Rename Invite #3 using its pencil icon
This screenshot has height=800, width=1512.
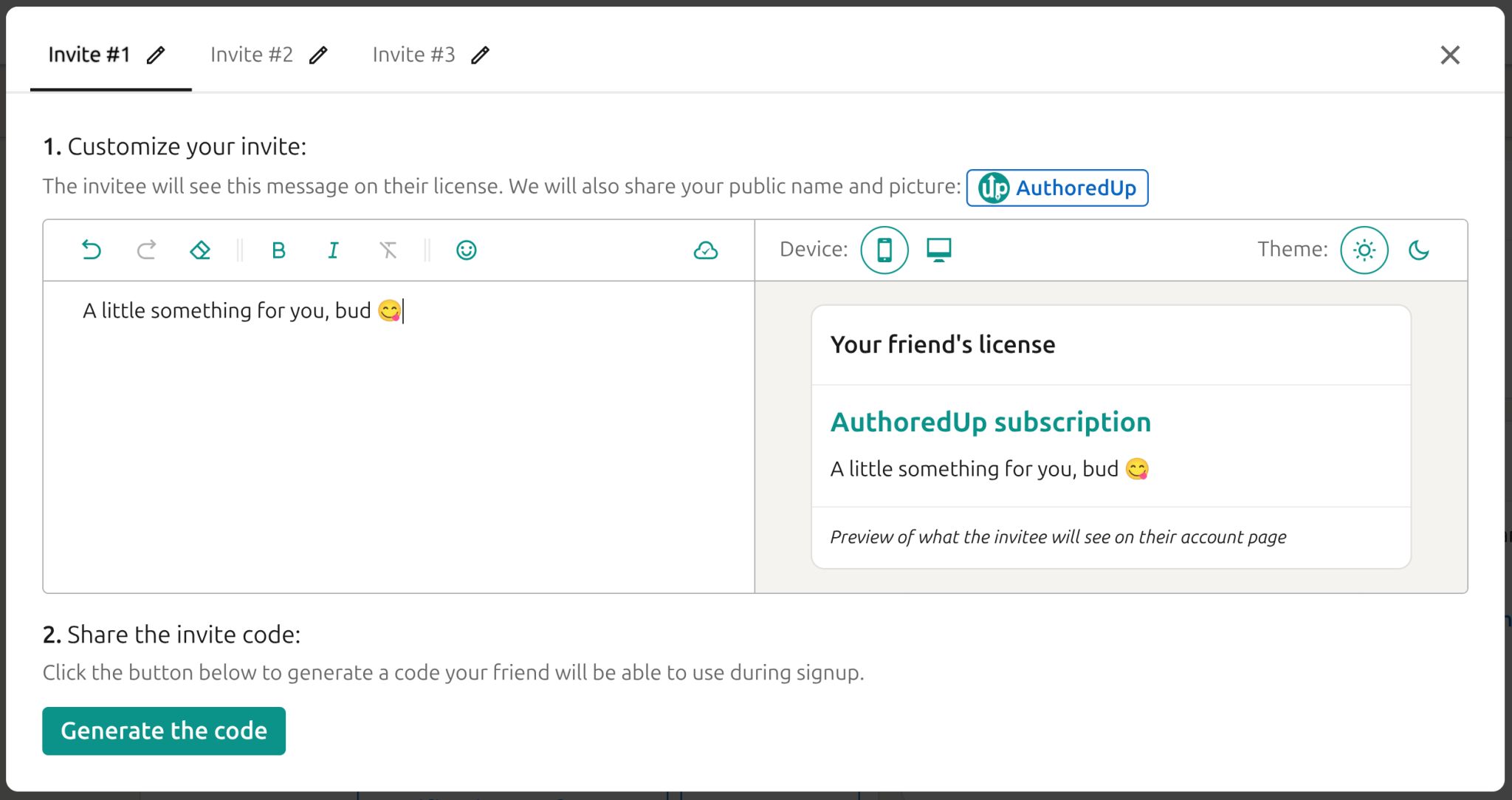481,55
